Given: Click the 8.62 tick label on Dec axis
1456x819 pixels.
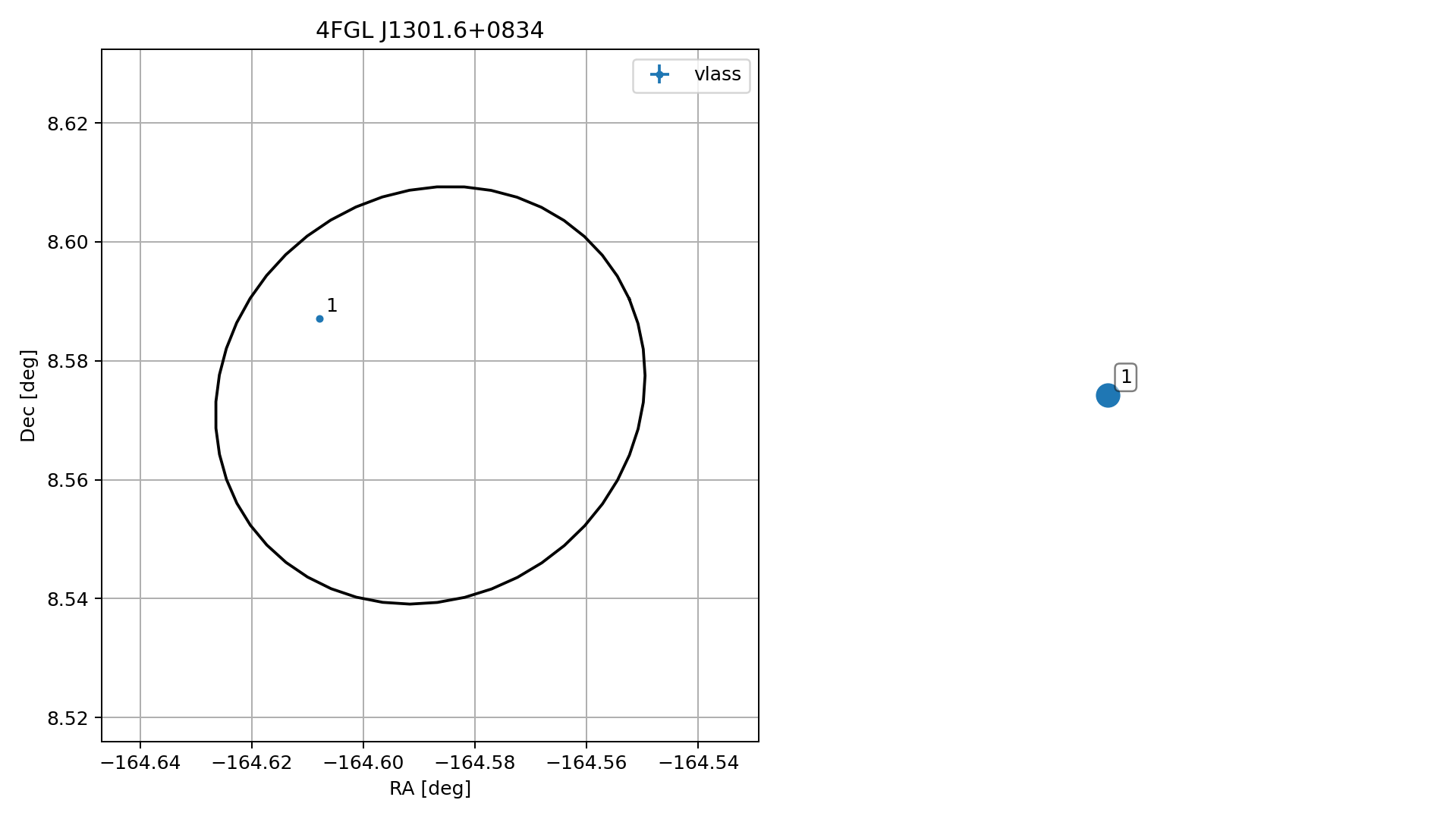Looking at the screenshot, I should 68,124.
